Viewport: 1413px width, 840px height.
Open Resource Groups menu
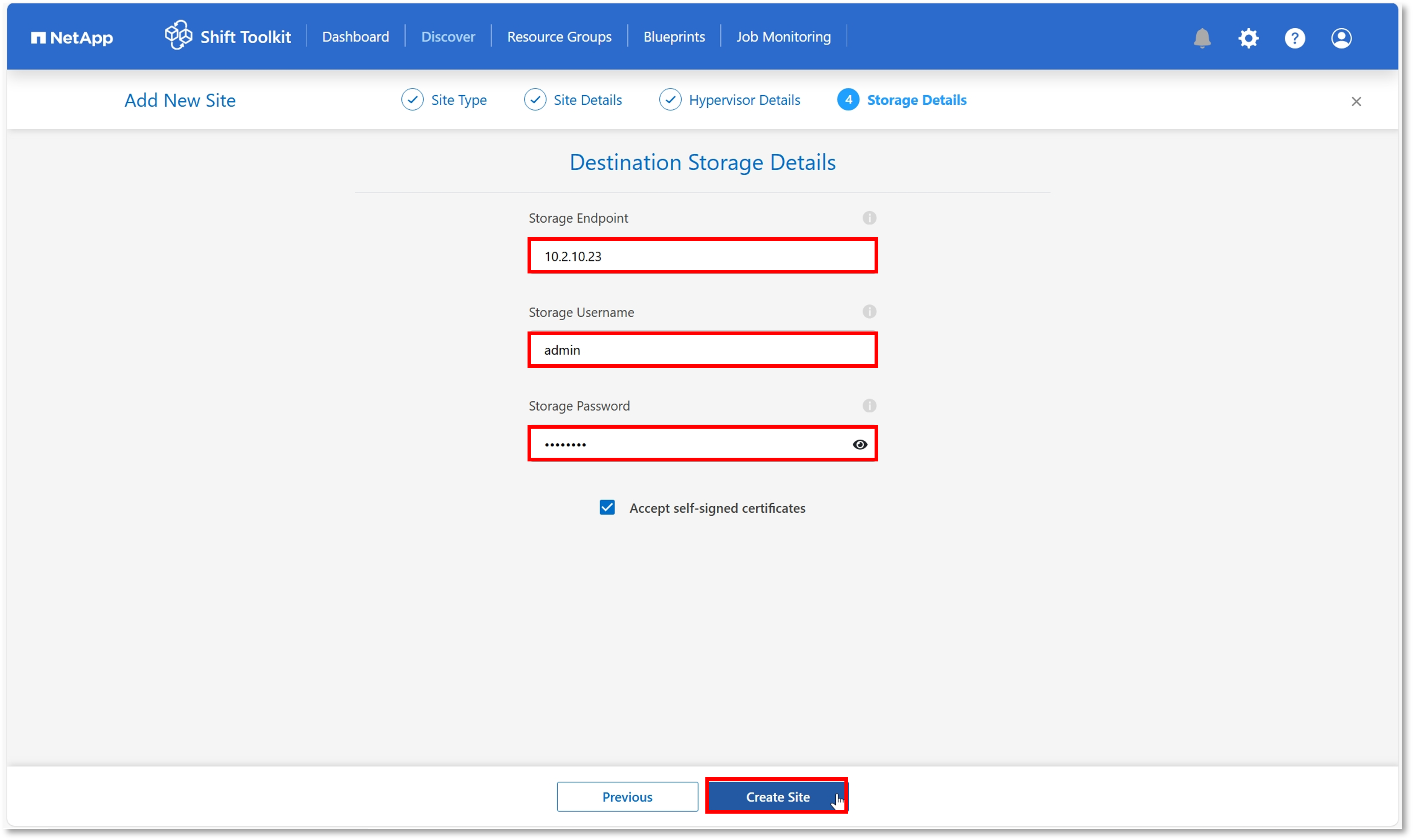click(559, 37)
